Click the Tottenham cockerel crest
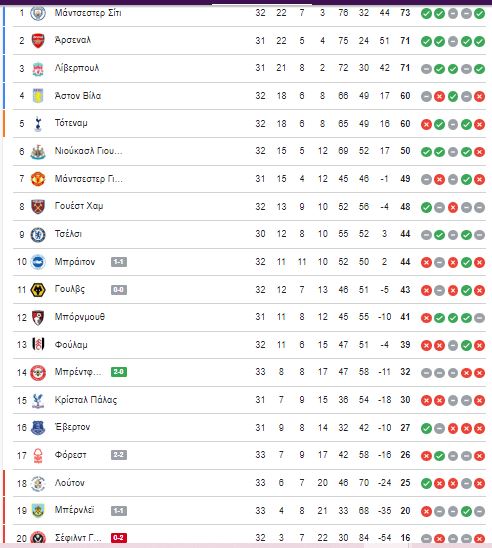The height and width of the screenshot is (548, 492). tap(38, 124)
